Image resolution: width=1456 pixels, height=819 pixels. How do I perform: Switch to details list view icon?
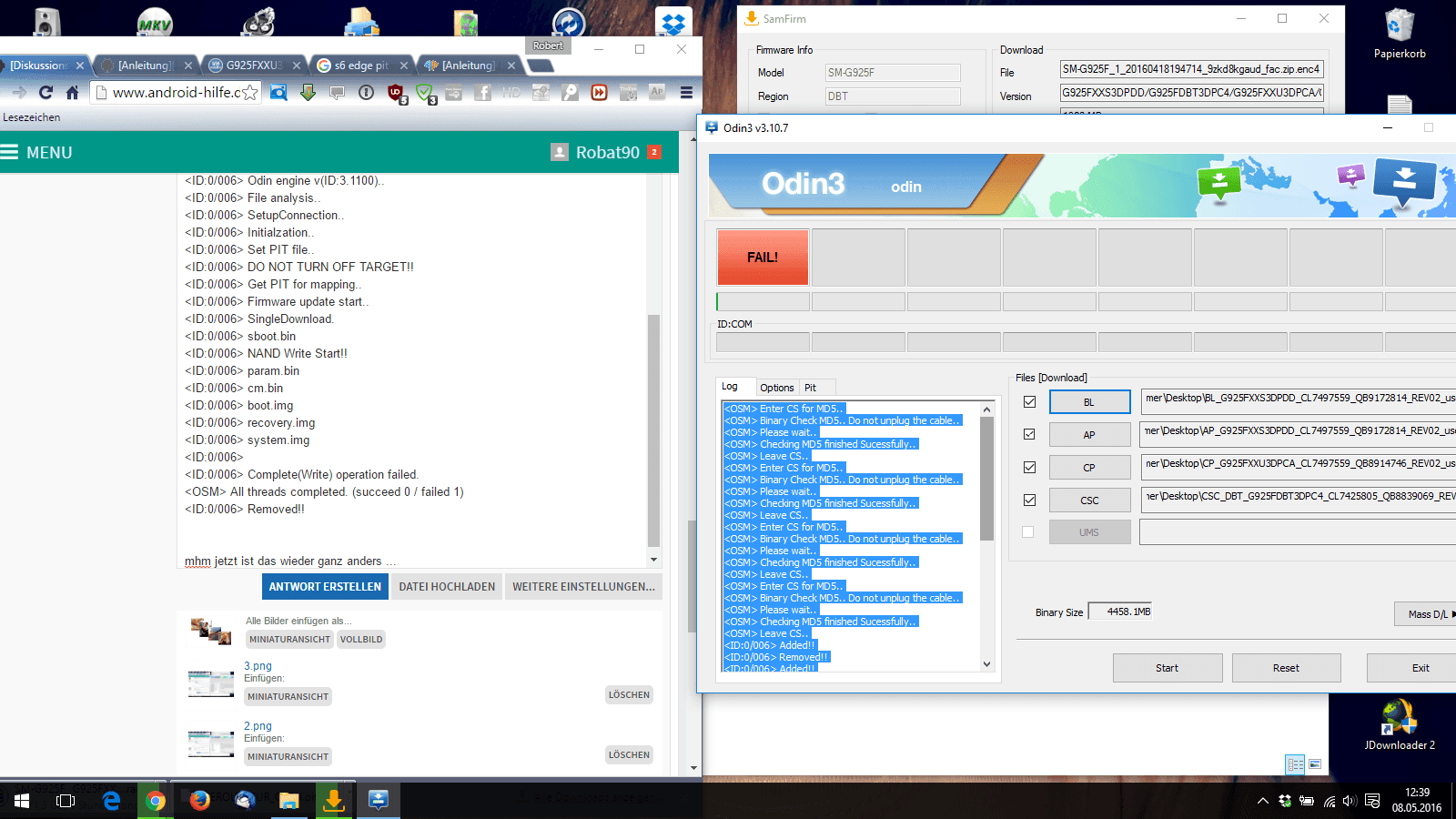[1295, 764]
